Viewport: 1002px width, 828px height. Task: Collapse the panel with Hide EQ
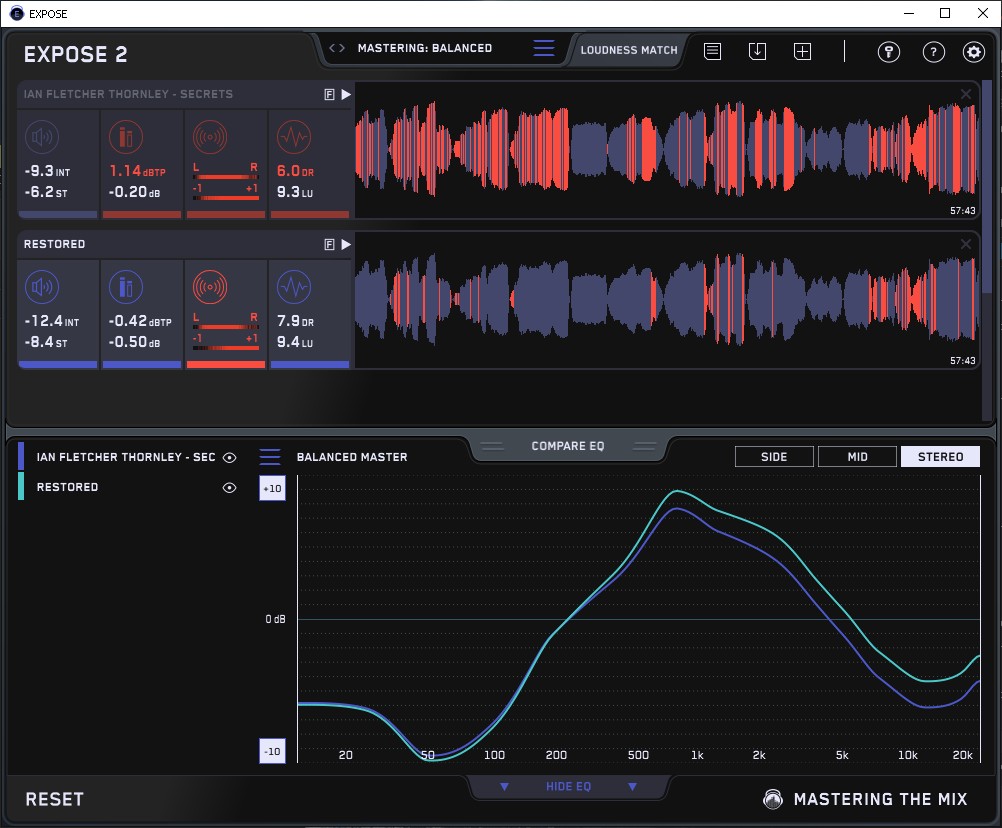point(567,787)
